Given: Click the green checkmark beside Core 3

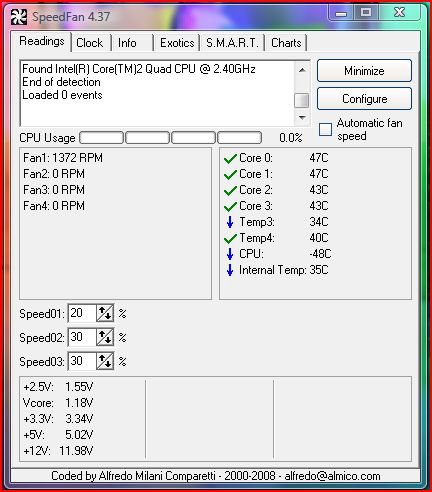Looking at the screenshot, I should (230, 206).
